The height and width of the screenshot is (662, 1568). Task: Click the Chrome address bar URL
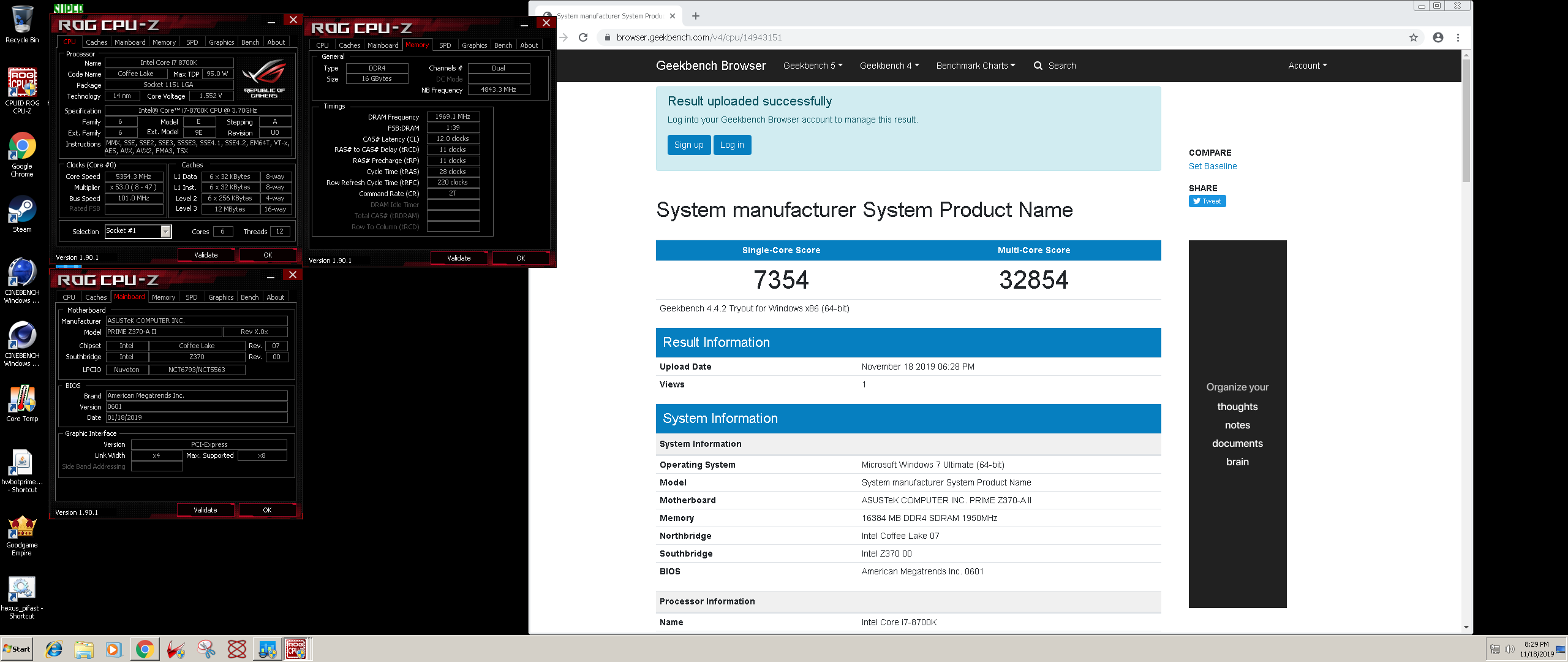click(699, 37)
